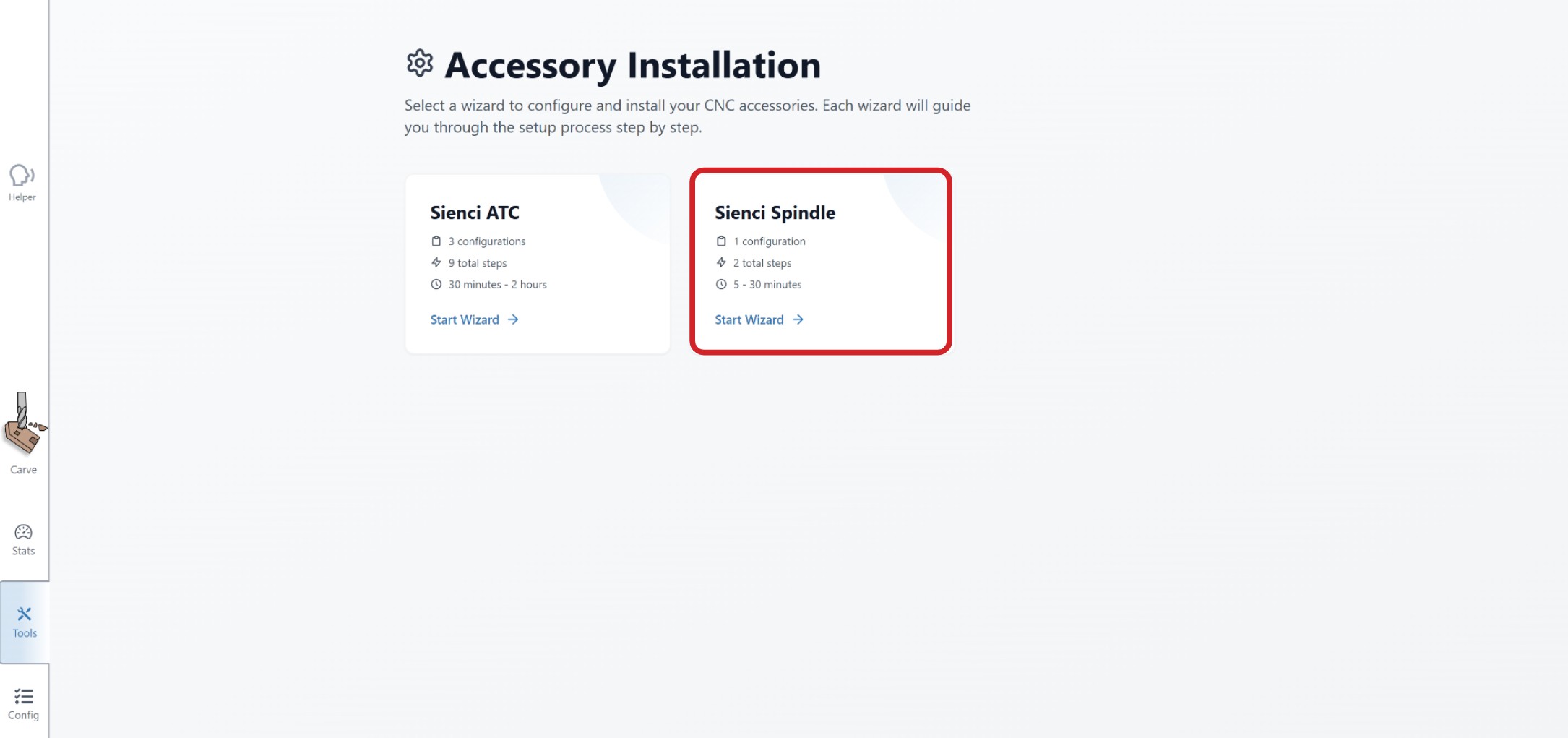Start Wizard for Sienci ATC
1568x738 pixels.
point(465,319)
